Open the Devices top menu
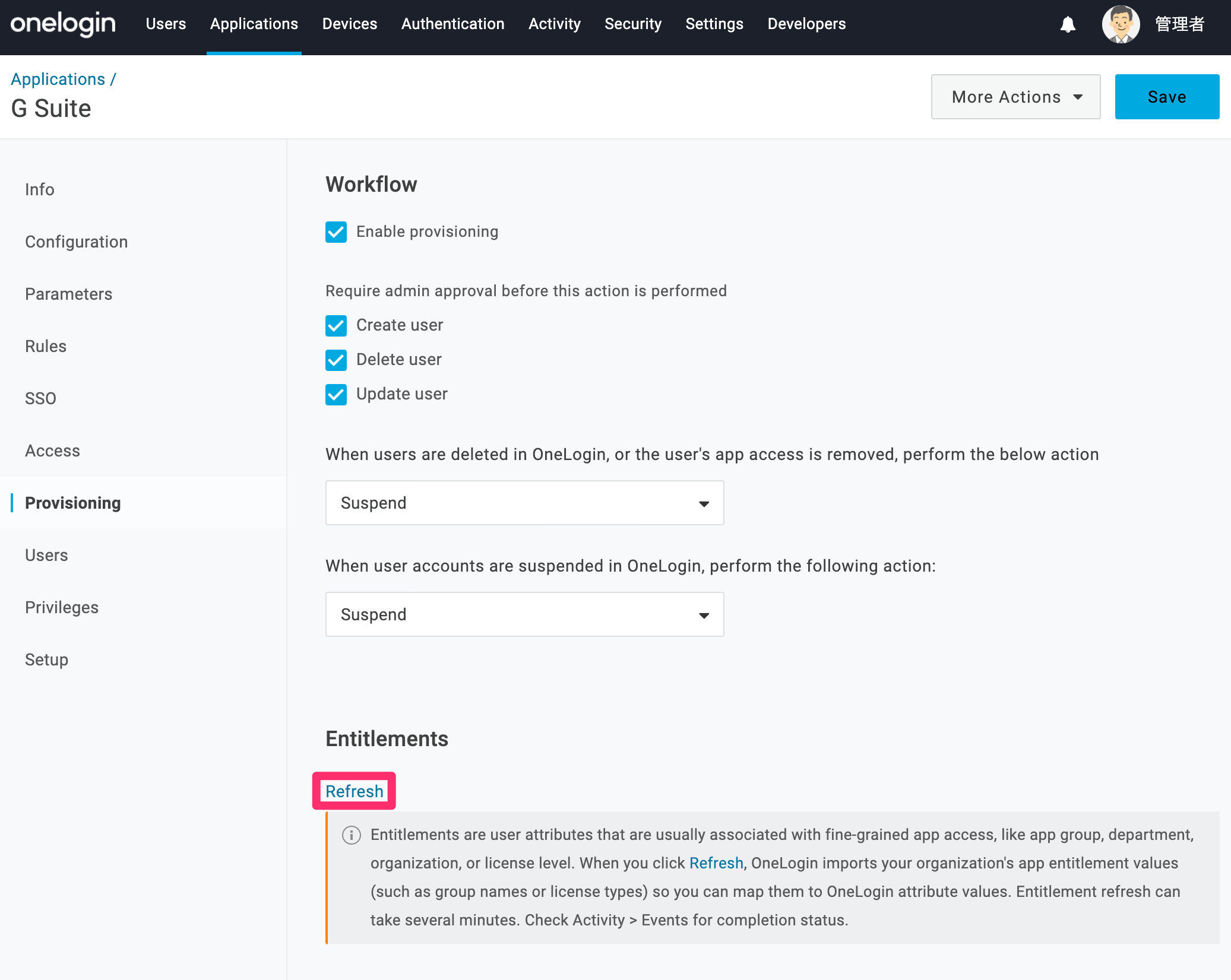This screenshot has width=1231, height=980. [350, 24]
